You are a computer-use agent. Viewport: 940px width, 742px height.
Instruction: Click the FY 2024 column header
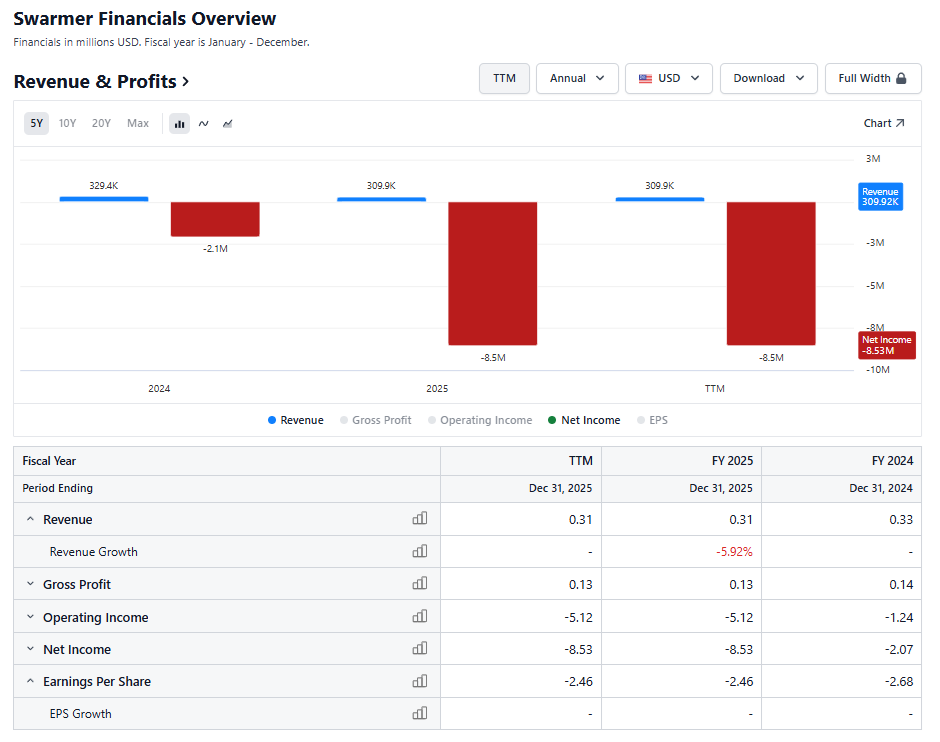(x=842, y=461)
